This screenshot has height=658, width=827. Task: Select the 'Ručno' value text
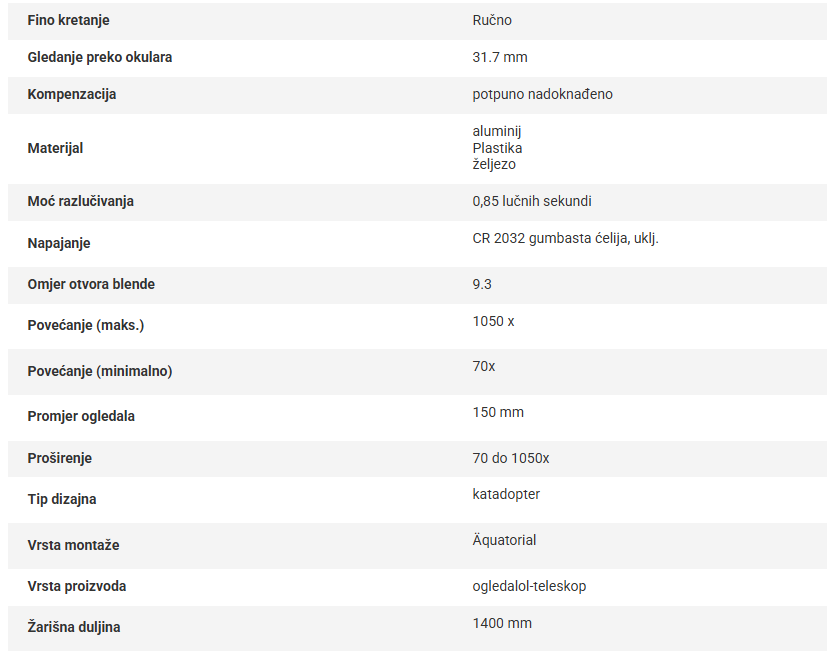pyautogui.click(x=492, y=20)
